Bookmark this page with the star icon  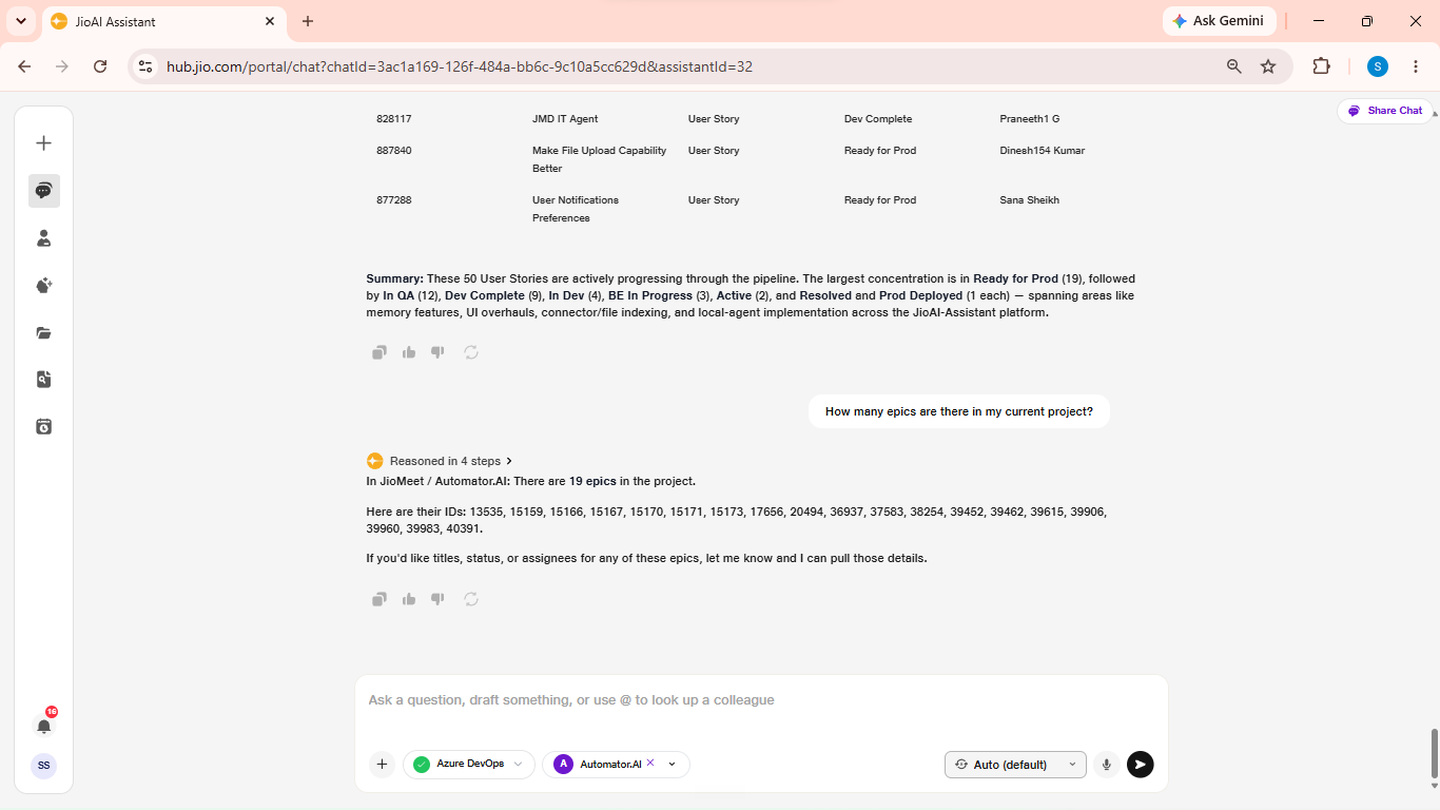[x=1268, y=66]
